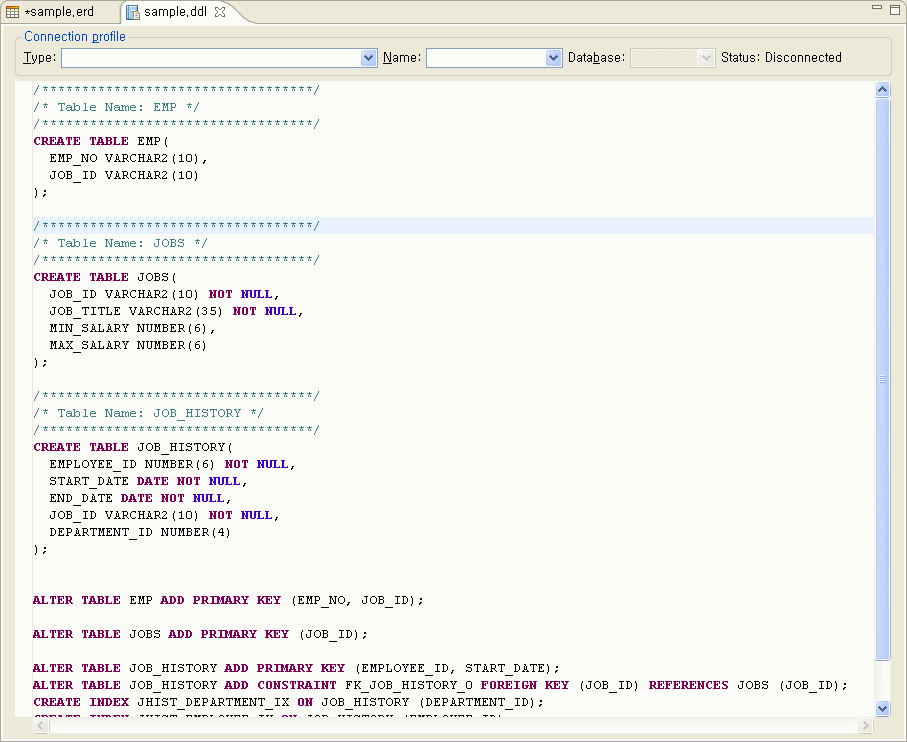This screenshot has width=907, height=742.
Task: Click the horizontal scrollbar track
Action: [450, 725]
